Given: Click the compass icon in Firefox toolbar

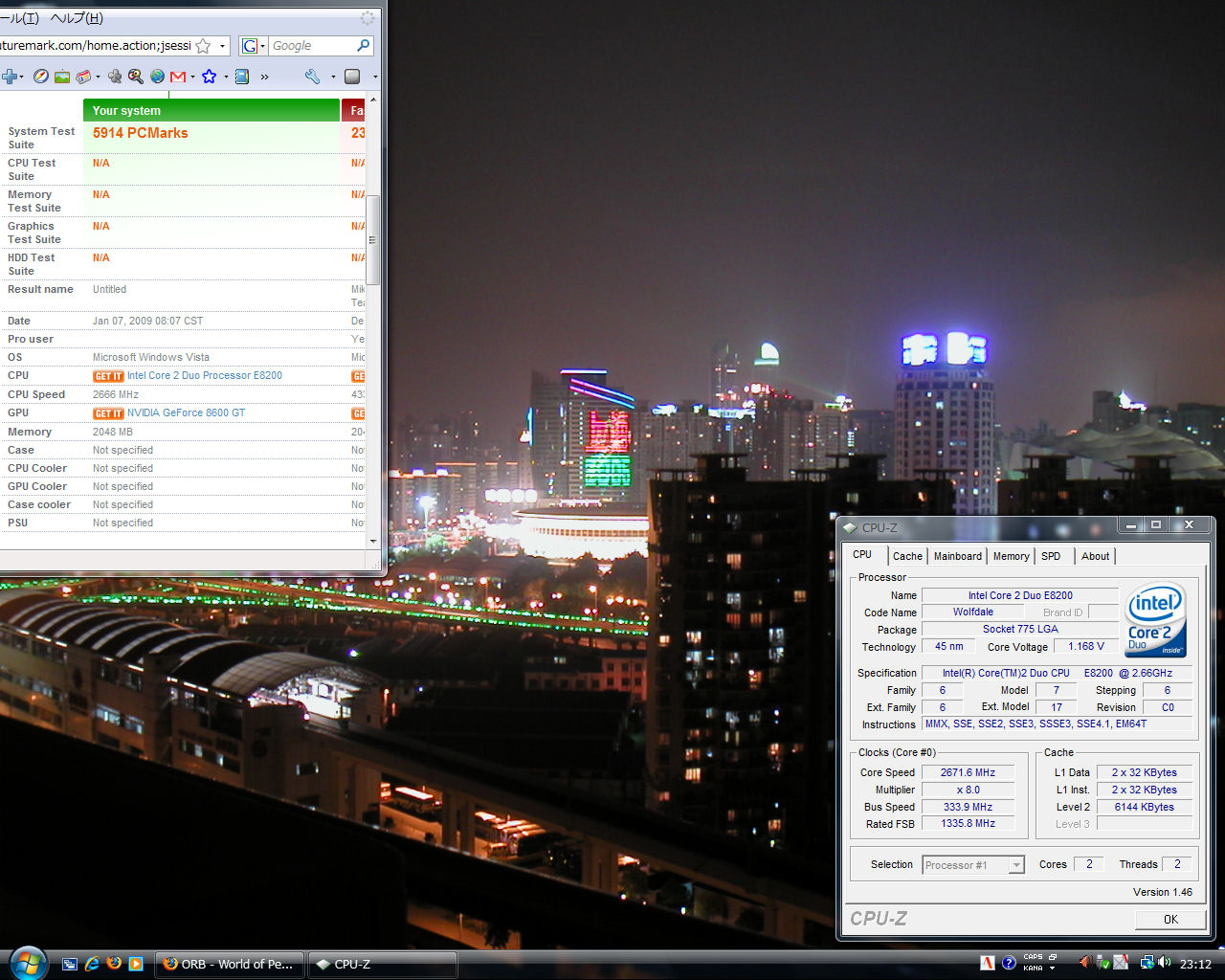Looking at the screenshot, I should click(x=40, y=77).
